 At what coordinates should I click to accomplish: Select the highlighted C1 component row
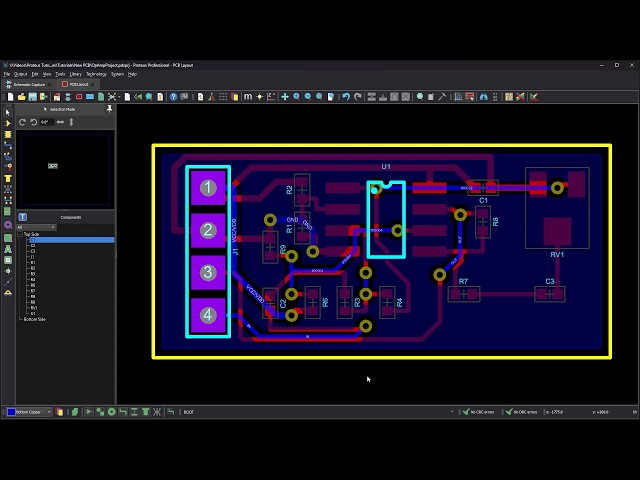click(70, 240)
